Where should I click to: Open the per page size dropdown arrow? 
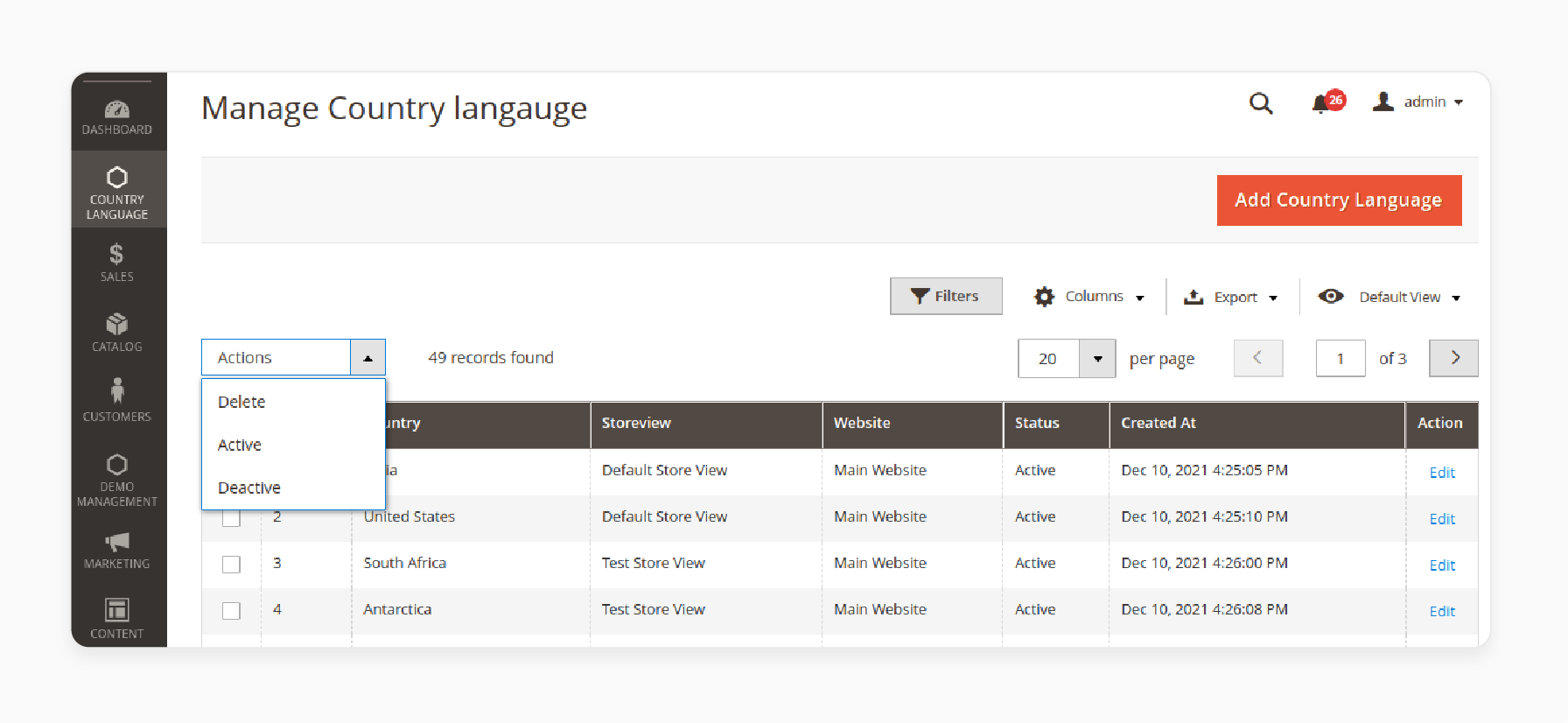point(1097,359)
